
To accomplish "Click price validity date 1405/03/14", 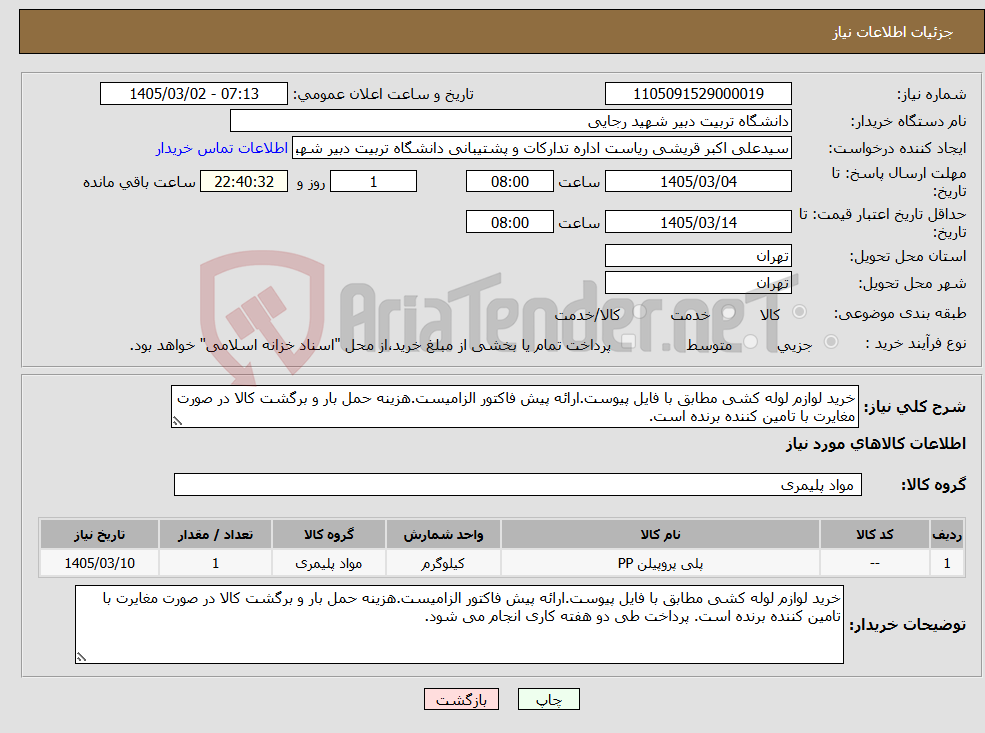I will click(698, 222).
